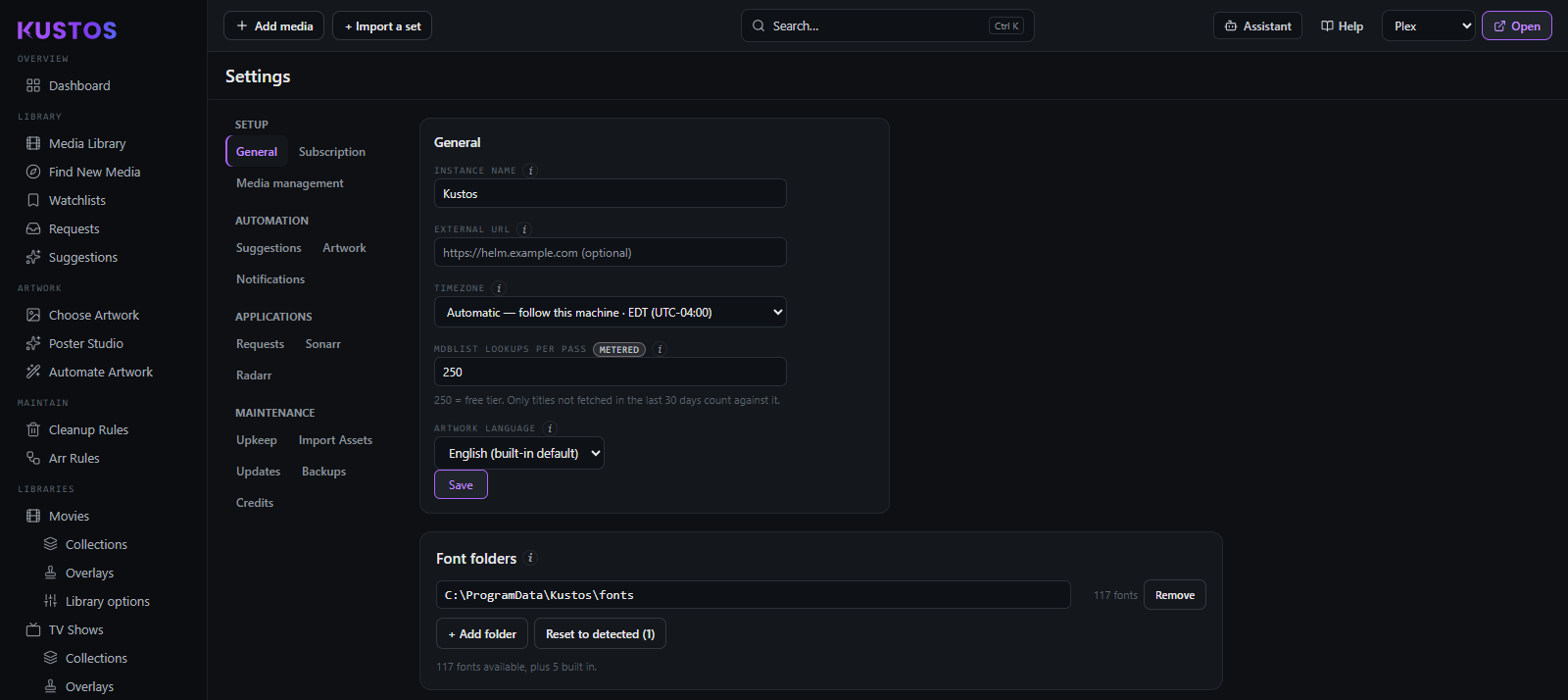This screenshot has height=700, width=1568.
Task: Click the "117 fonts" count text
Action: pyautogui.click(x=1115, y=595)
